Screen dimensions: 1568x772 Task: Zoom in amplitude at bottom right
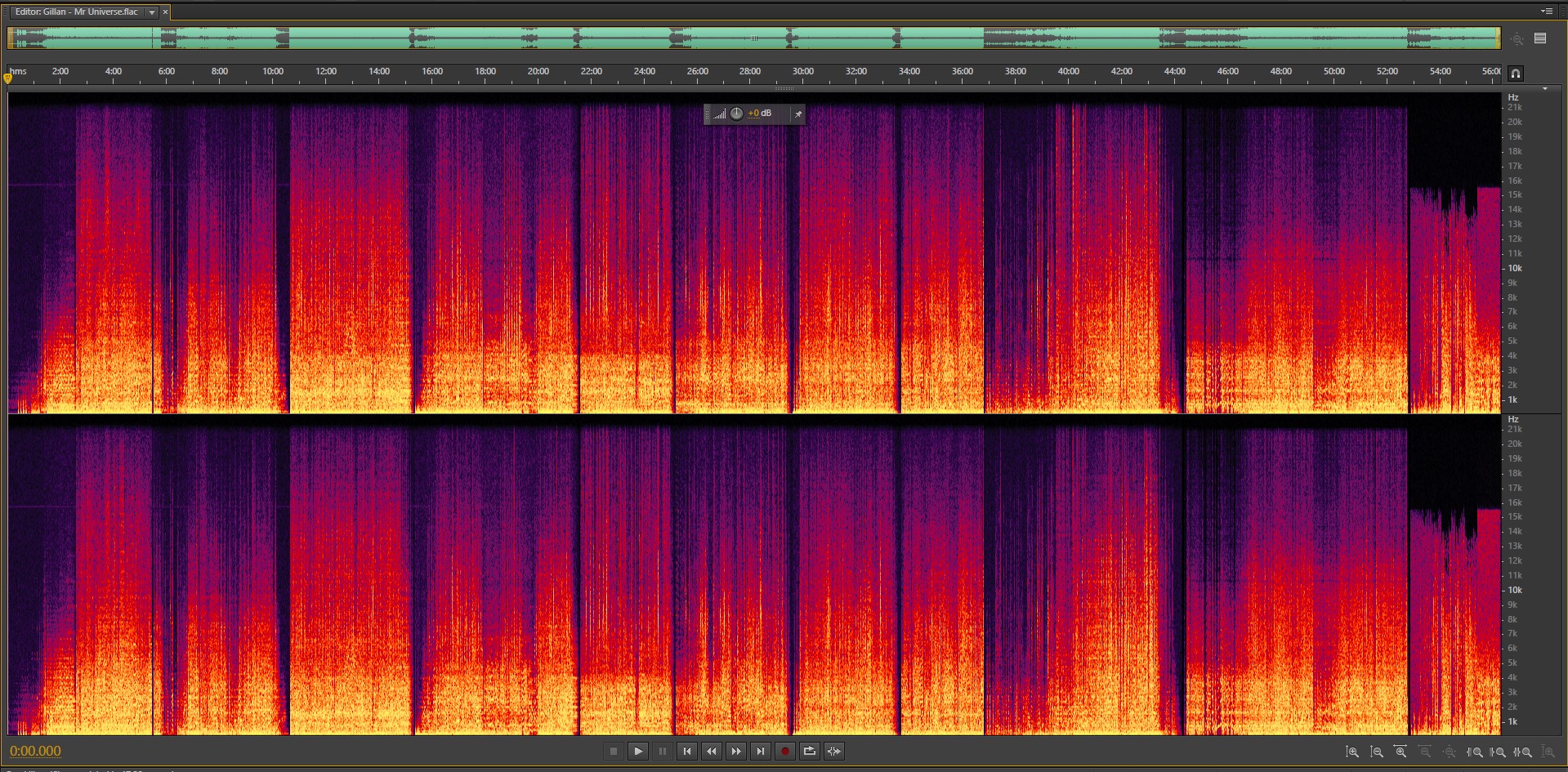pos(1352,752)
